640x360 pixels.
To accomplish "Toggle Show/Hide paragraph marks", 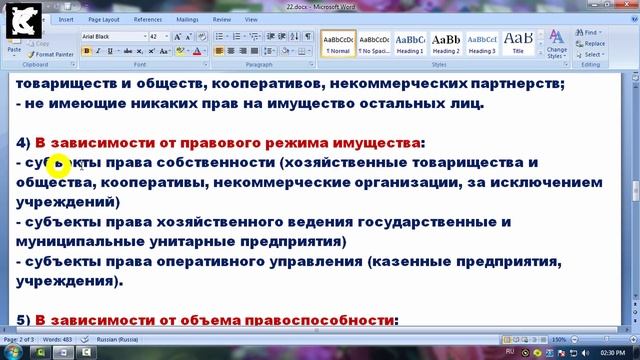I will coord(308,37).
